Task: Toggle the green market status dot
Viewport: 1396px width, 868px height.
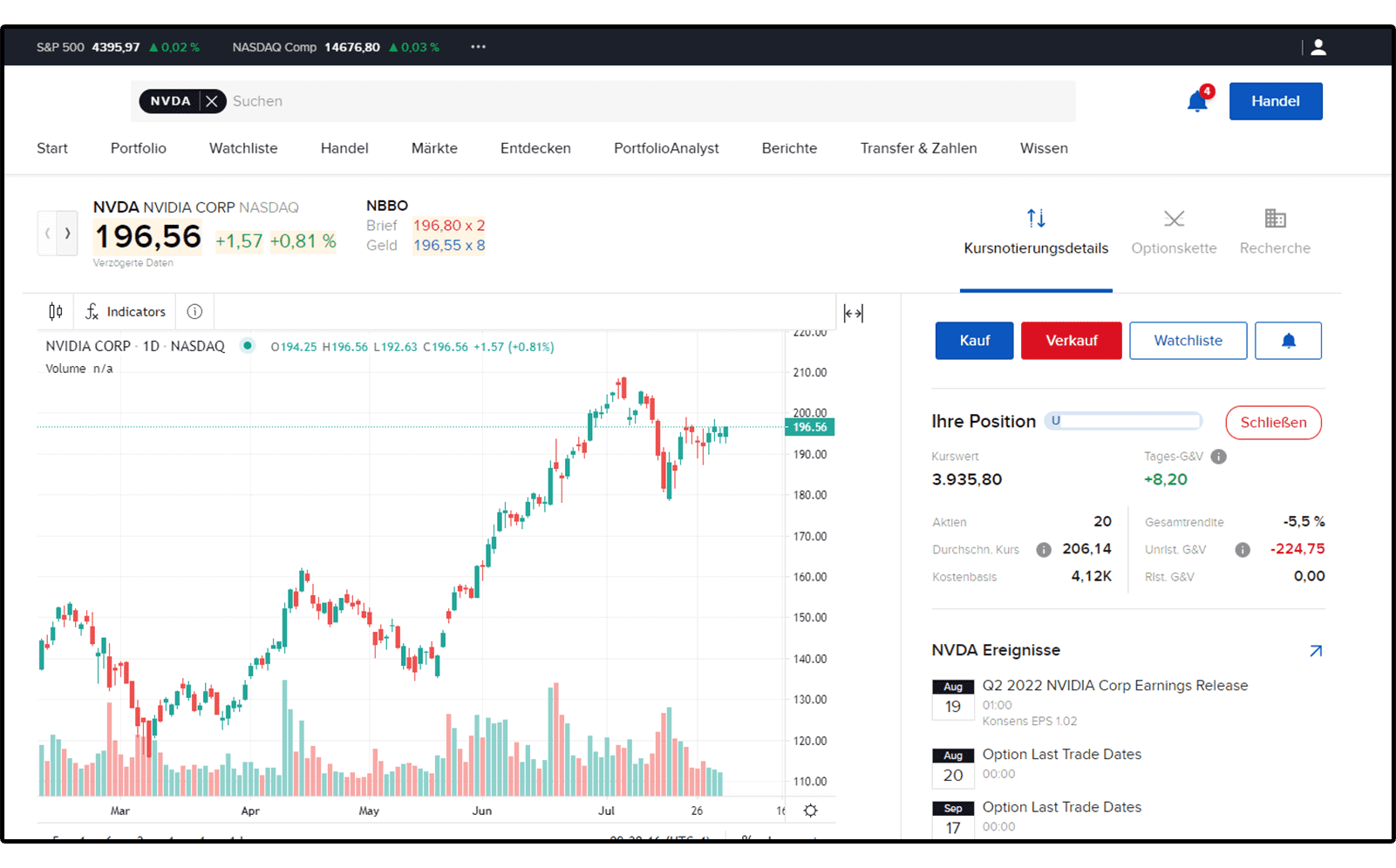Action: click(x=248, y=345)
